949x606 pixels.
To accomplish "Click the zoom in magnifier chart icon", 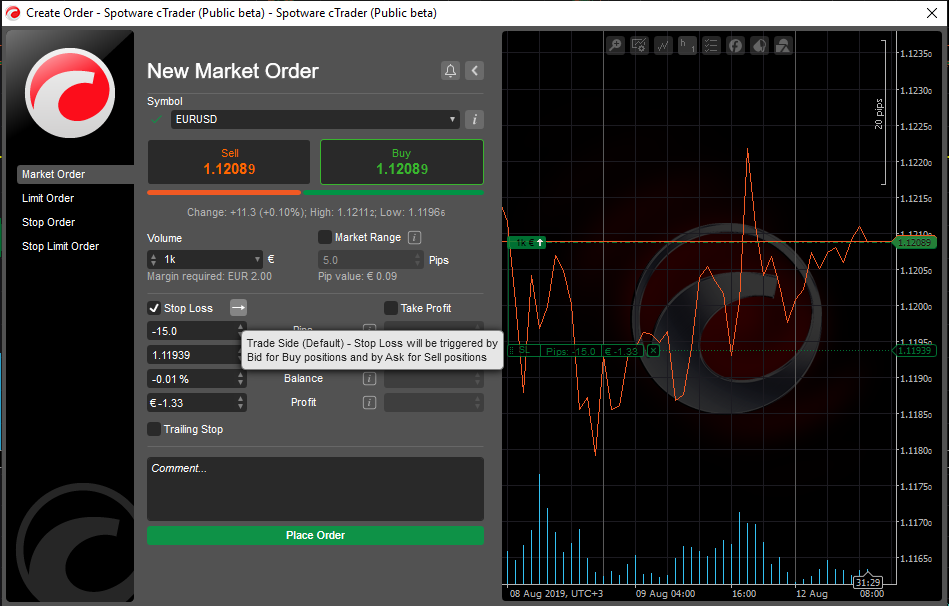I will pyautogui.click(x=615, y=46).
